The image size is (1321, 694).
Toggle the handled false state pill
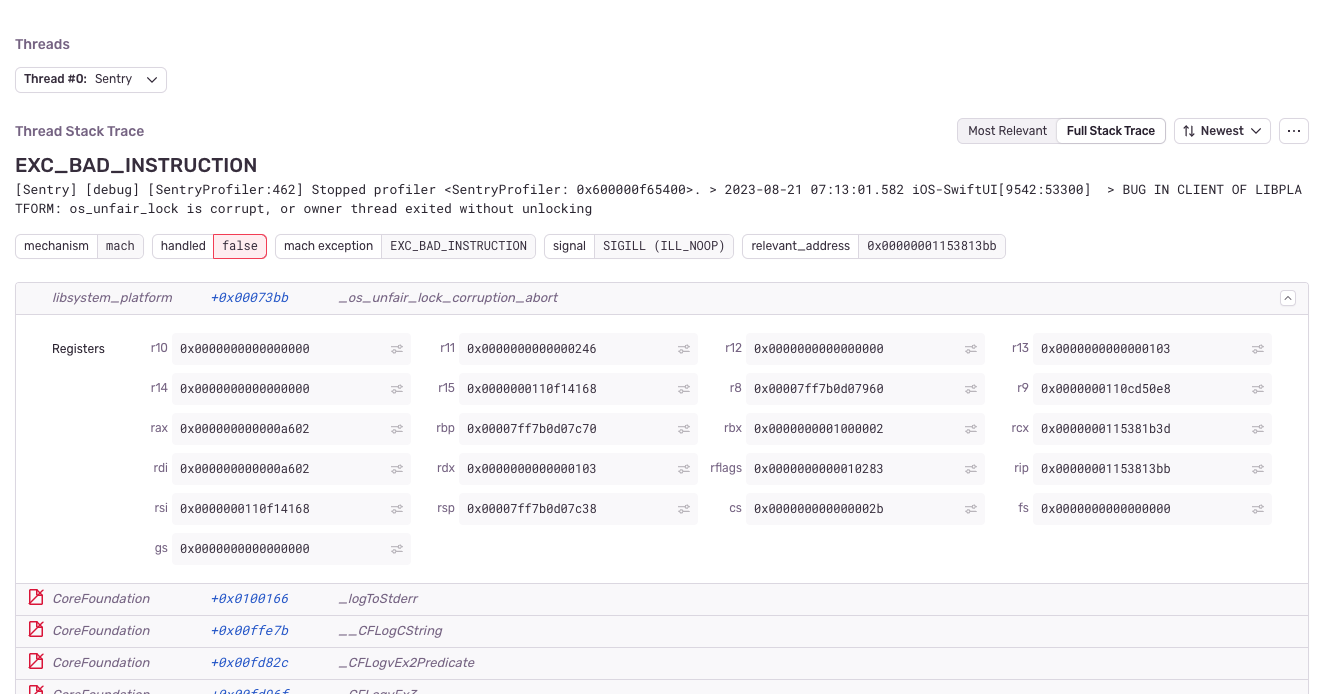pos(239,245)
